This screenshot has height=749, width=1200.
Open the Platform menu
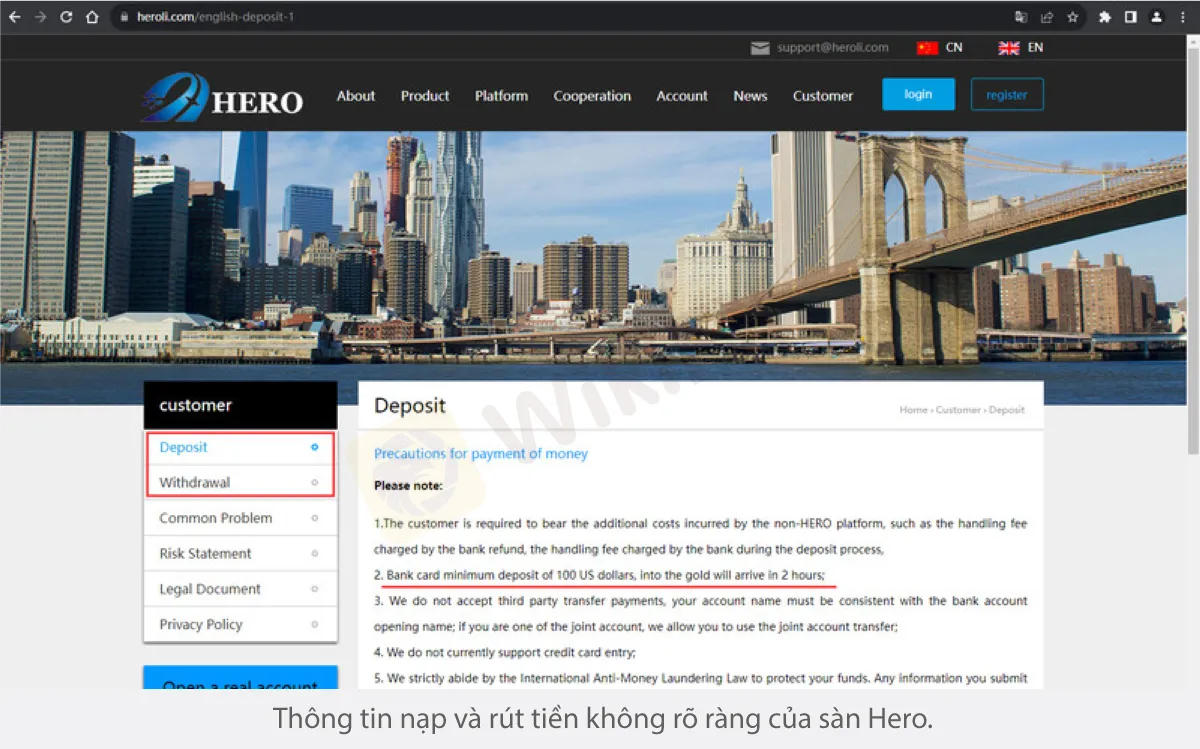(501, 96)
